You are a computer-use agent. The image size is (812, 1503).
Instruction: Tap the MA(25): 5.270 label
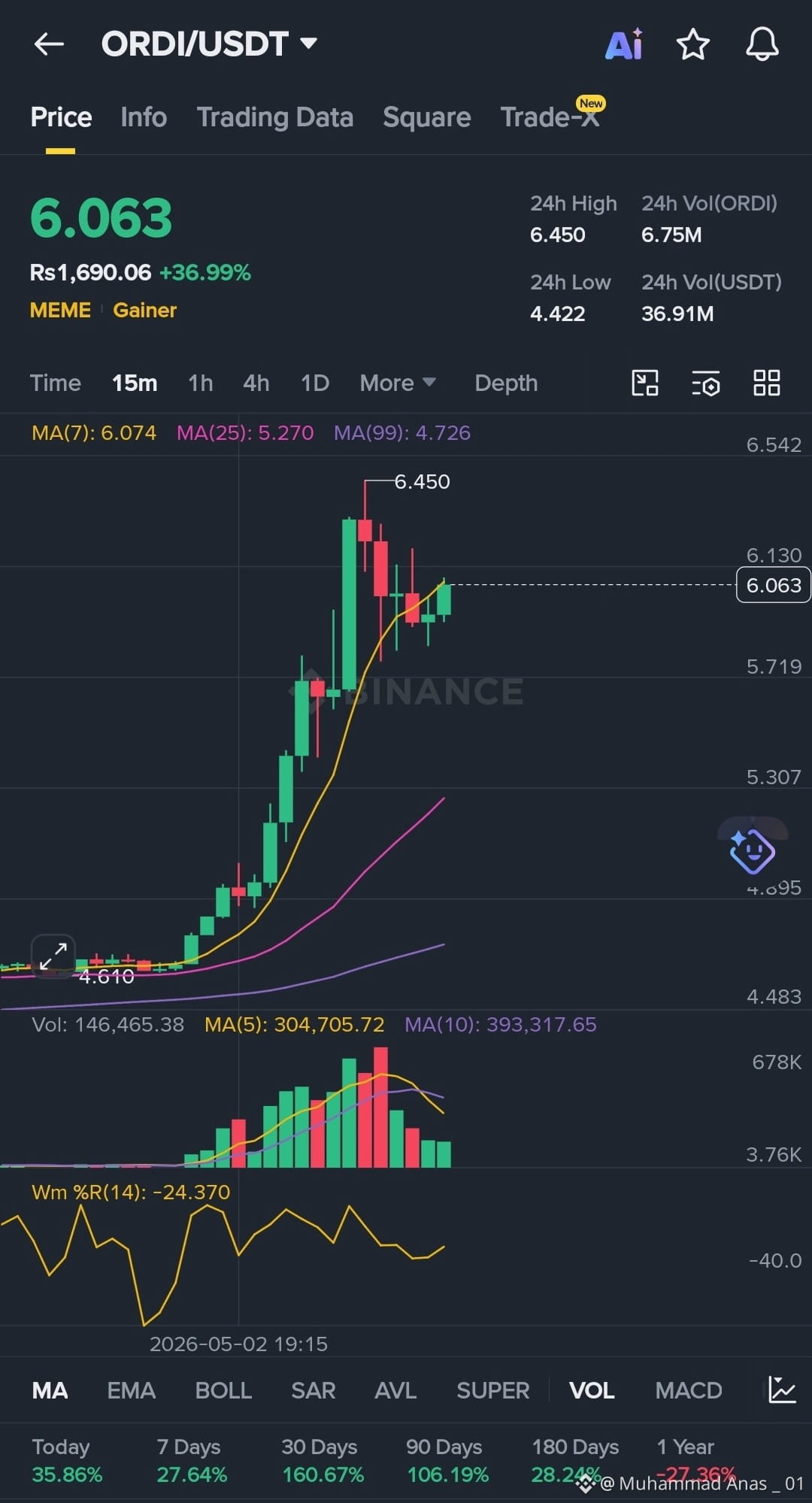(245, 432)
